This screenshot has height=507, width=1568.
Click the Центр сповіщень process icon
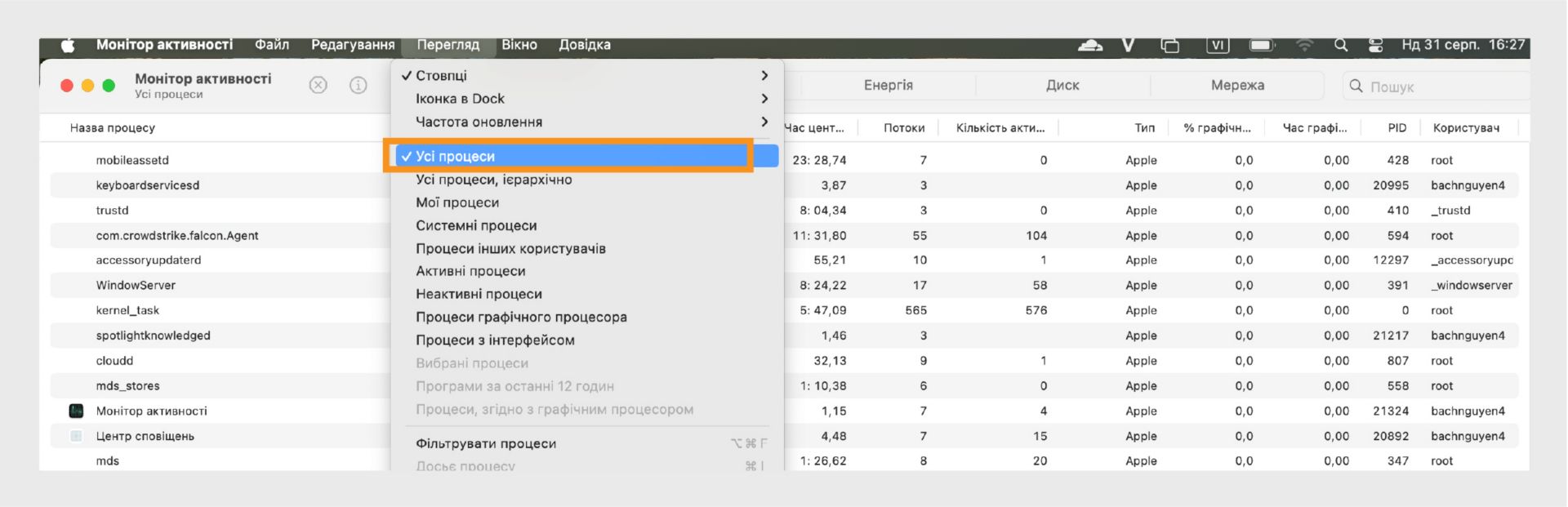(x=76, y=436)
